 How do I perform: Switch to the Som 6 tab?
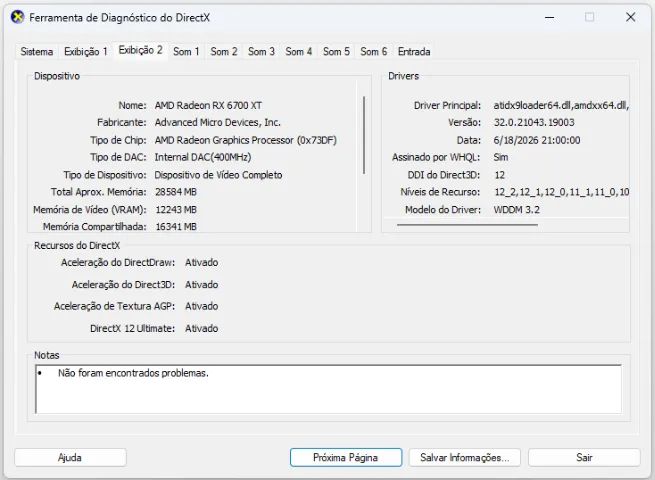(374, 52)
